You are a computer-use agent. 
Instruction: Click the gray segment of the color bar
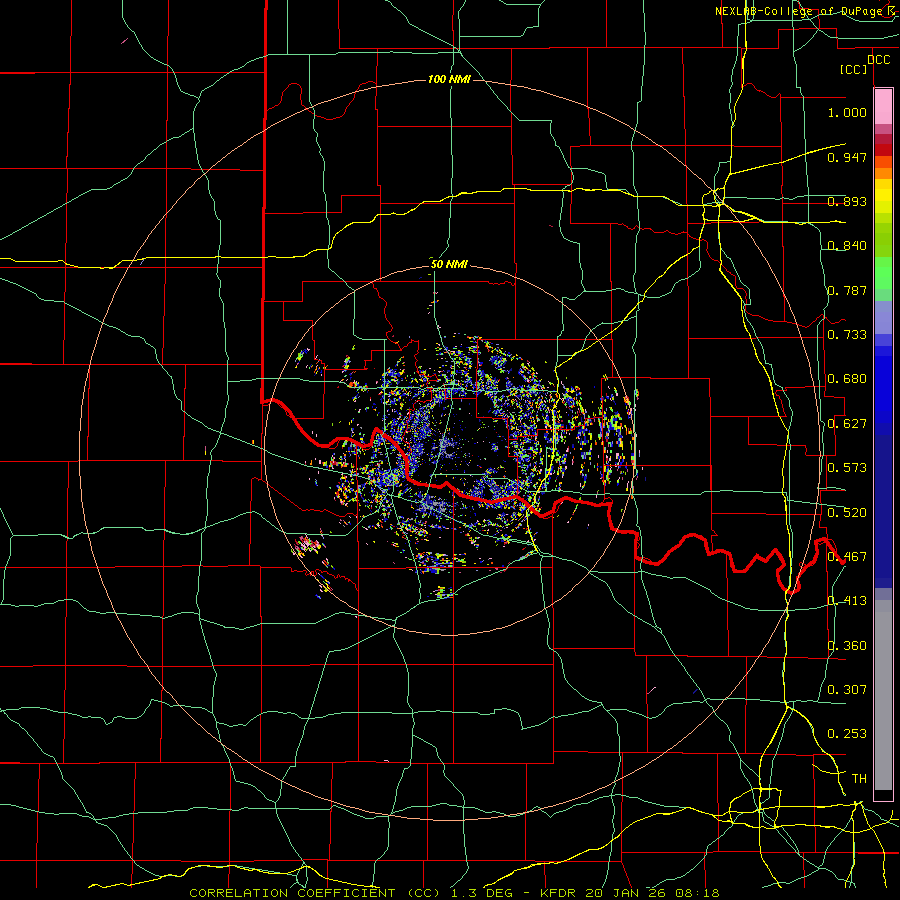point(883,695)
